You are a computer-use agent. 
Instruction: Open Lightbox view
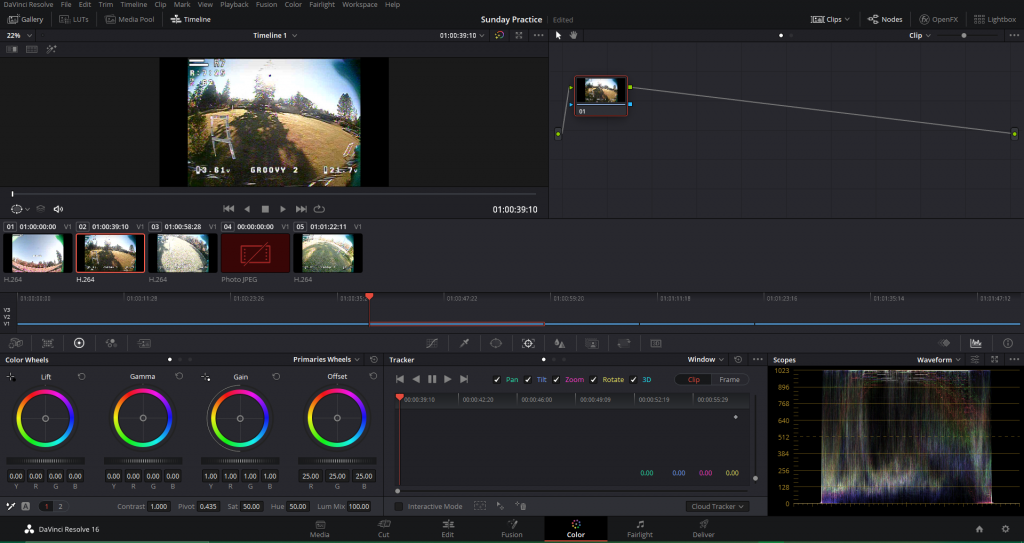point(995,20)
